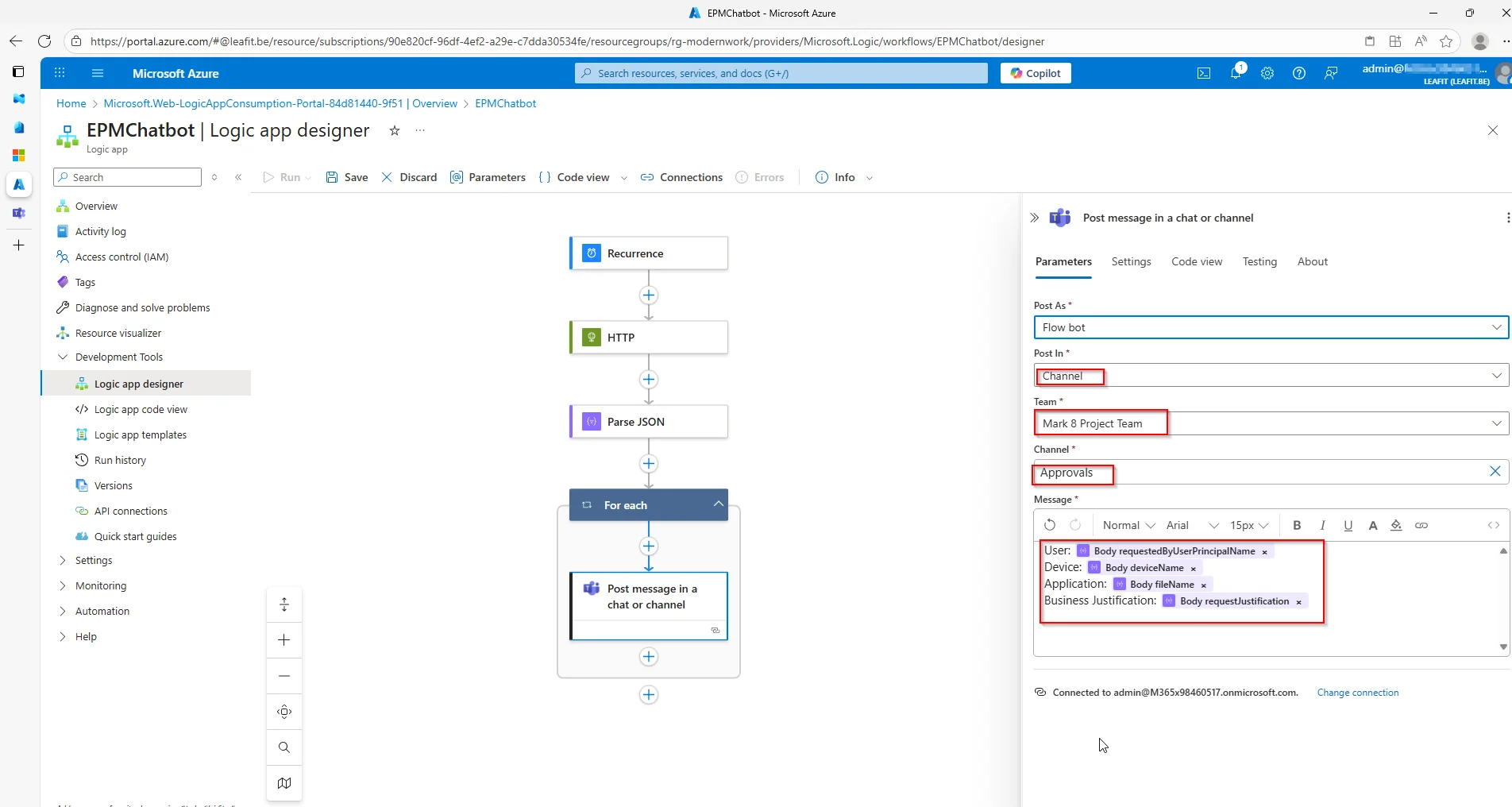This screenshot has height=807, width=1512.
Task: Expand Settings section in sidebar
Action: coord(63,560)
